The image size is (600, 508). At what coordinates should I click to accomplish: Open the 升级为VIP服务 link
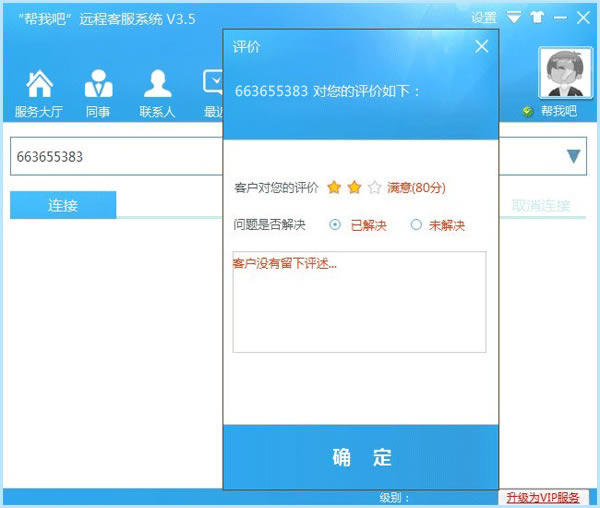pyautogui.click(x=543, y=498)
